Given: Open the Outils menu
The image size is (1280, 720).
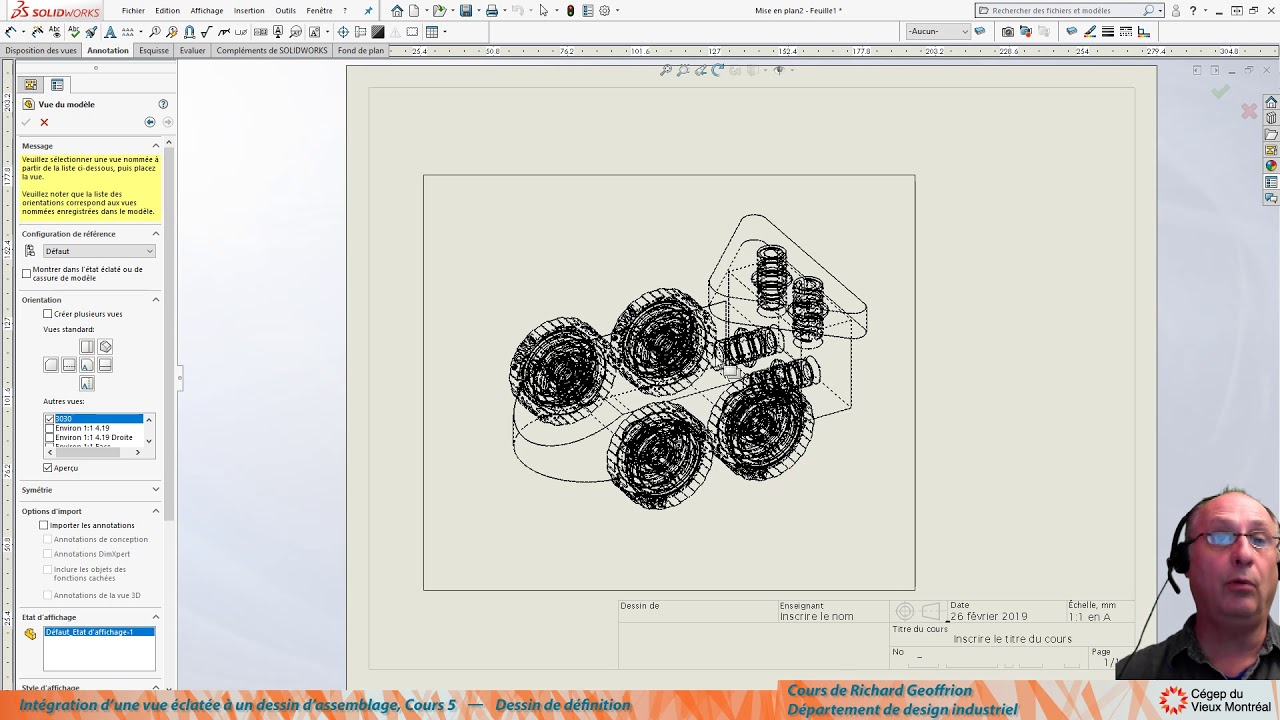Looking at the screenshot, I should point(286,10).
